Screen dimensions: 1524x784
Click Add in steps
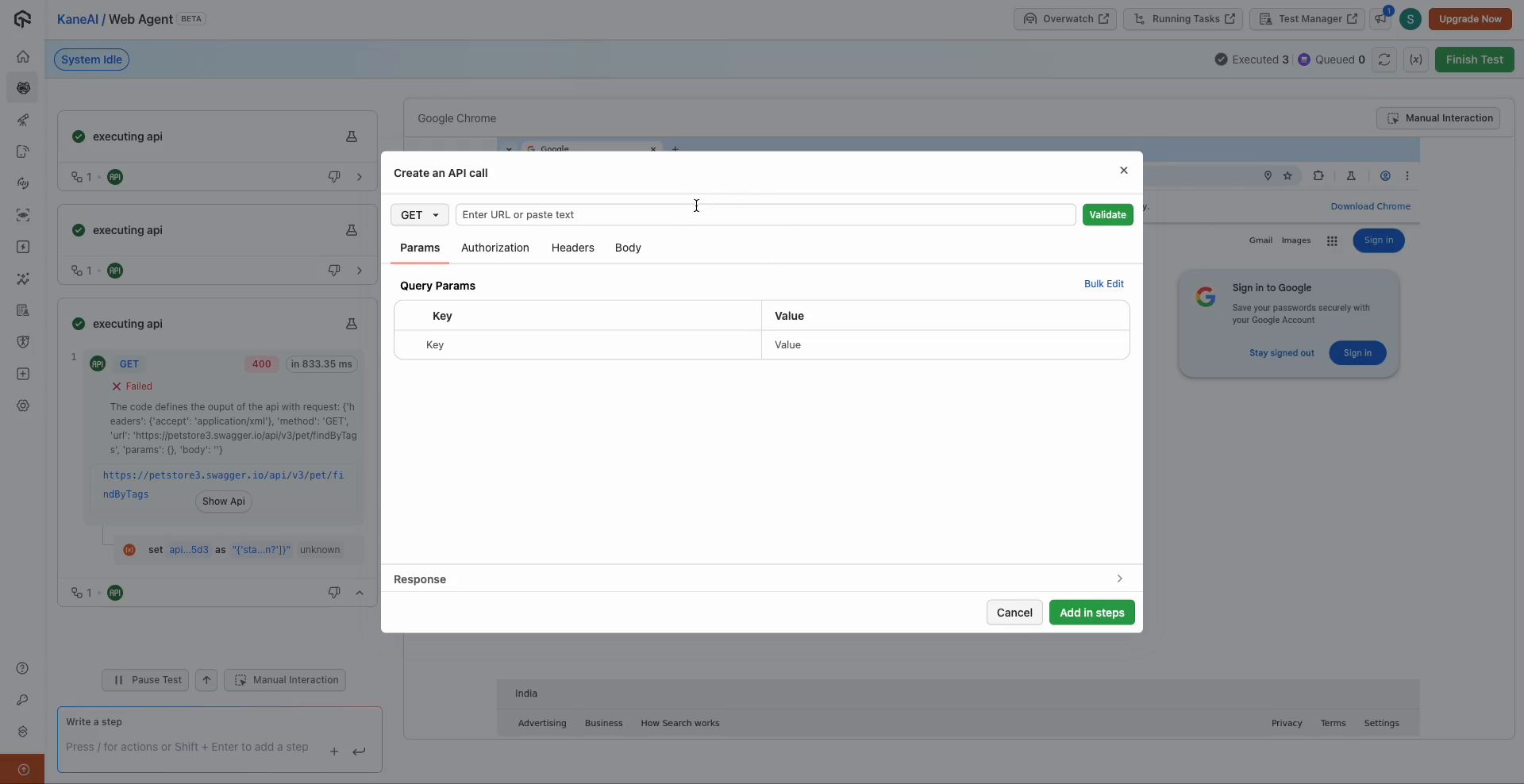[x=1091, y=612]
